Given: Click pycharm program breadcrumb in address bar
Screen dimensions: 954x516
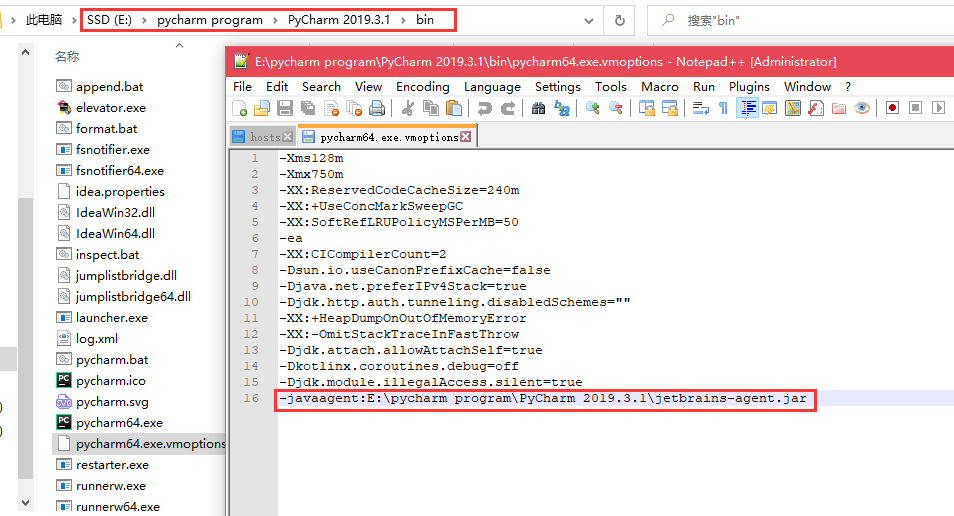Looking at the screenshot, I should pyautogui.click(x=210, y=20).
